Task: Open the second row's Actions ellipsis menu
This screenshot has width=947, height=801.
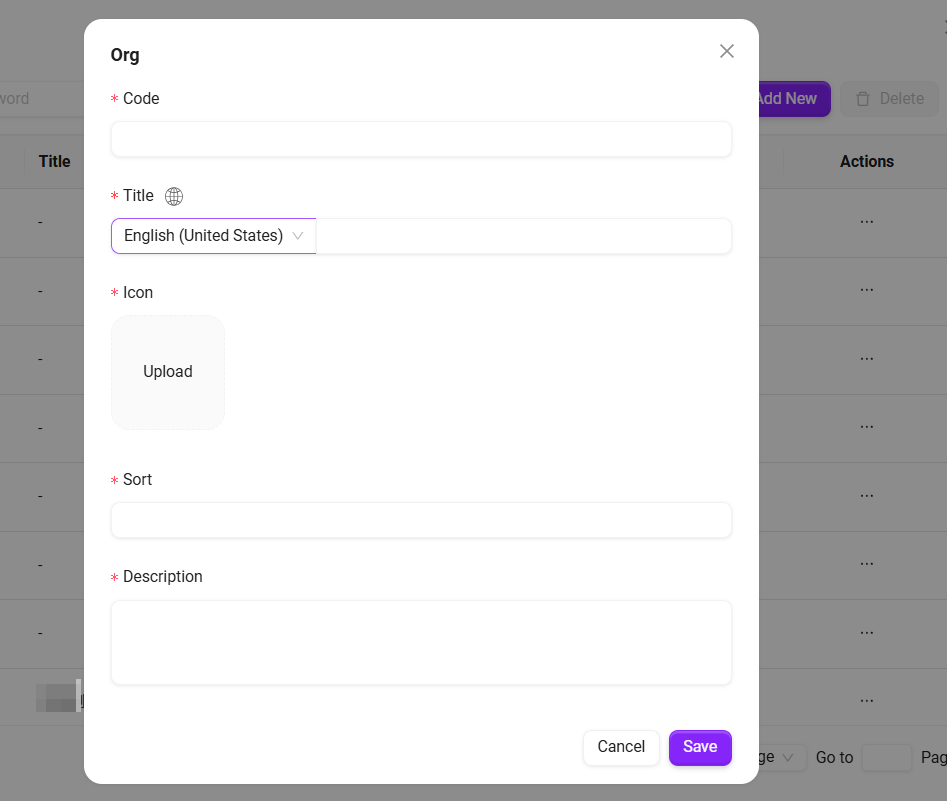Action: click(867, 290)
